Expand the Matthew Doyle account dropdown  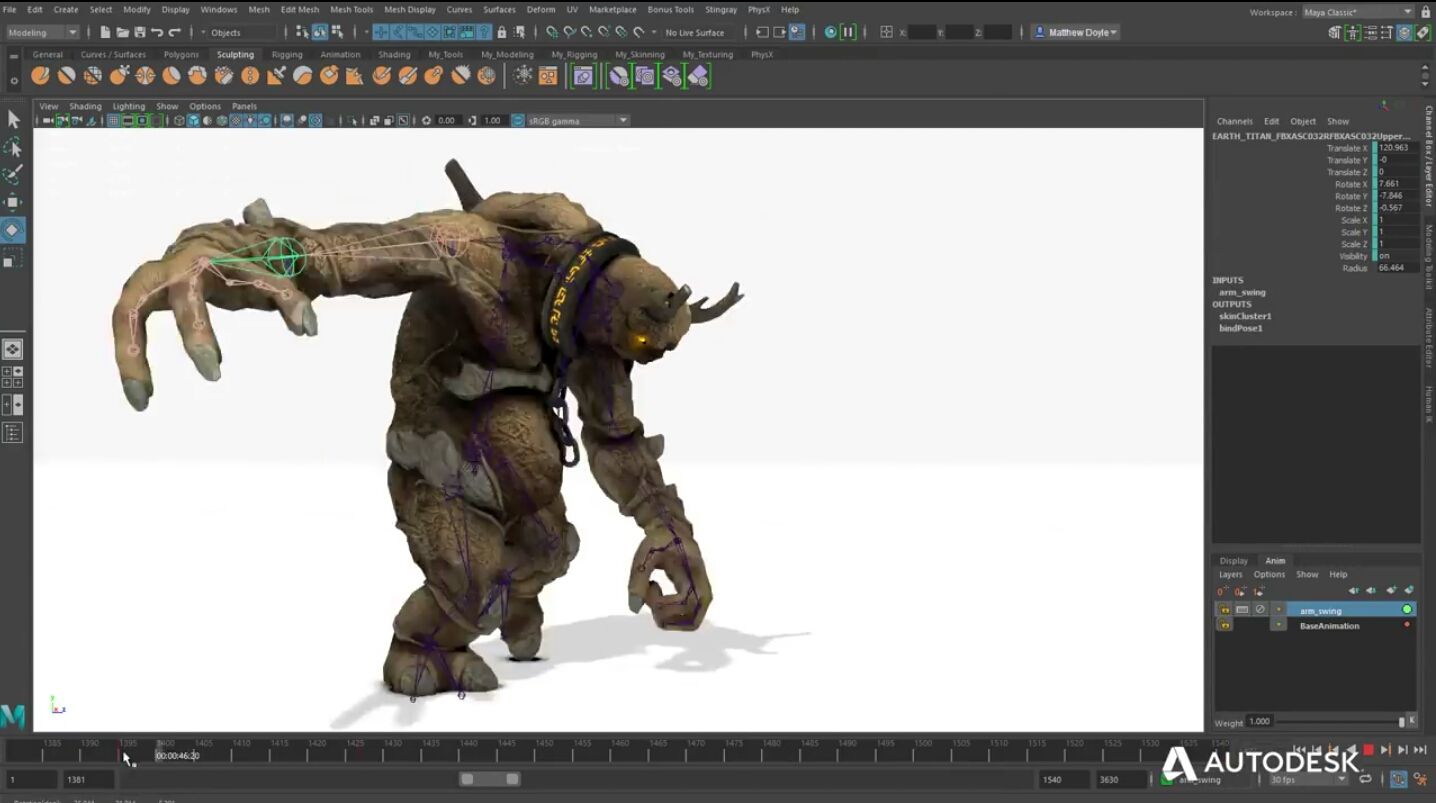coord(1076,32)
